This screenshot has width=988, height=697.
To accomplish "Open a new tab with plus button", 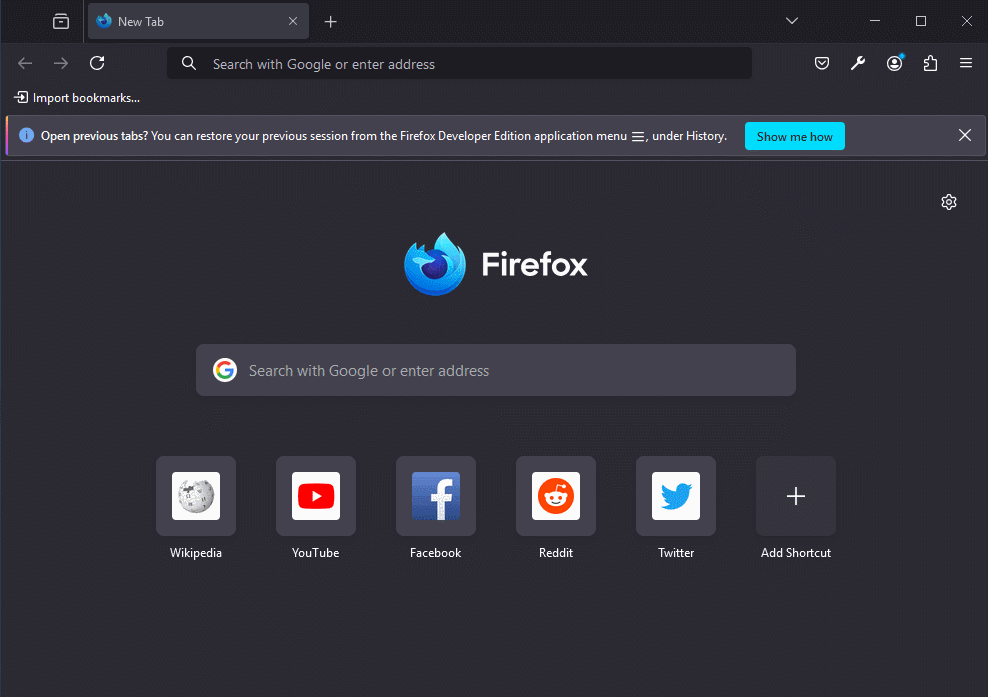I will (x=331, y=21).
